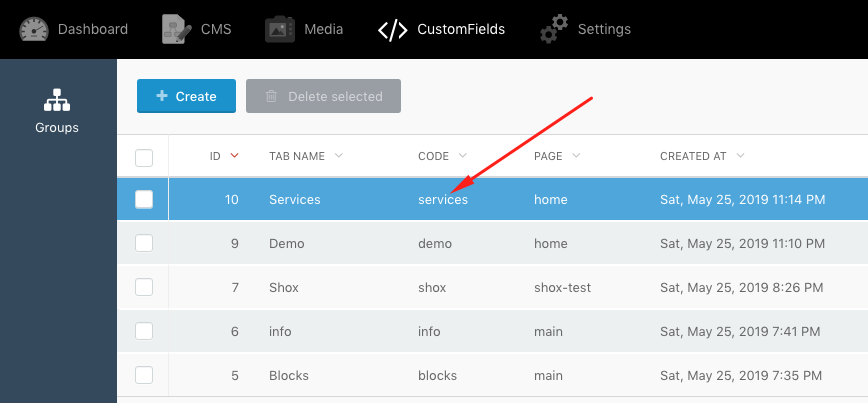Click the CREATED AT column header
Screen dimensions: 868x403
(x=693, y=156)
